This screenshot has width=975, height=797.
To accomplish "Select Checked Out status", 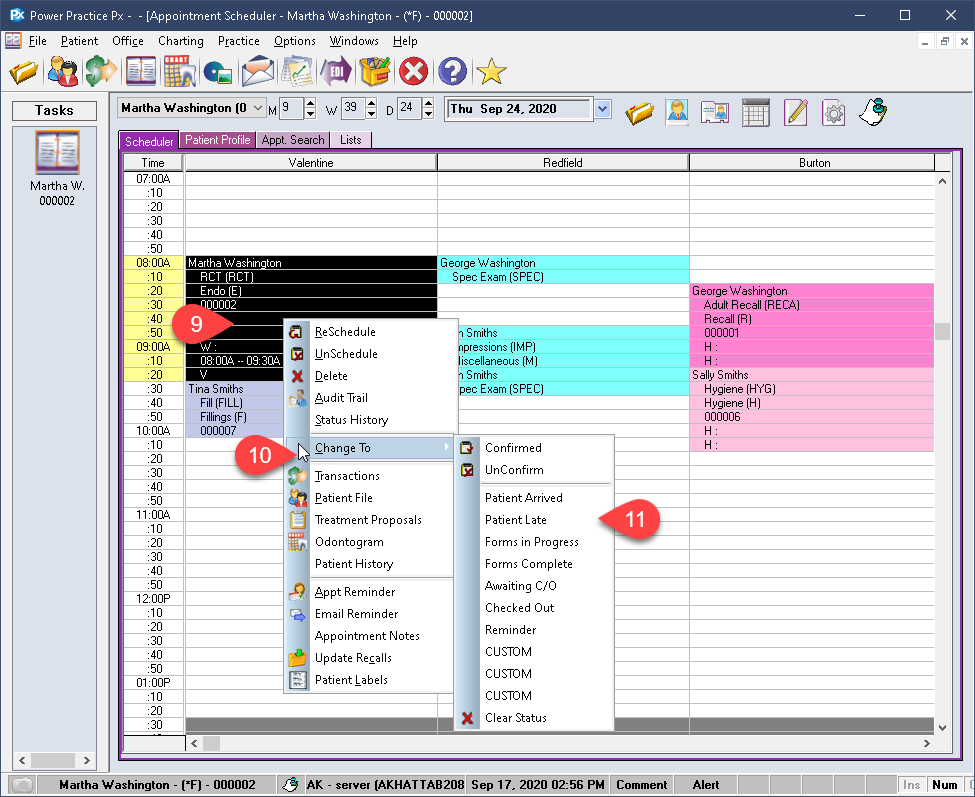I will (x=519, y=608).
